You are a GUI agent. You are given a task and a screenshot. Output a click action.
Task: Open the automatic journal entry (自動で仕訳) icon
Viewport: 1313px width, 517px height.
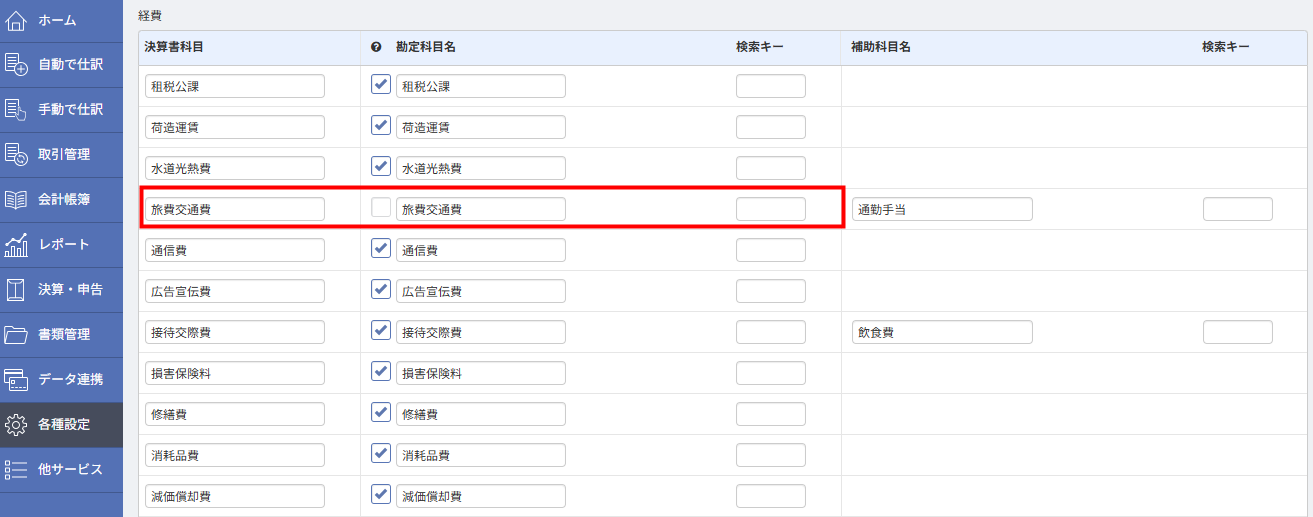(16, 65)
